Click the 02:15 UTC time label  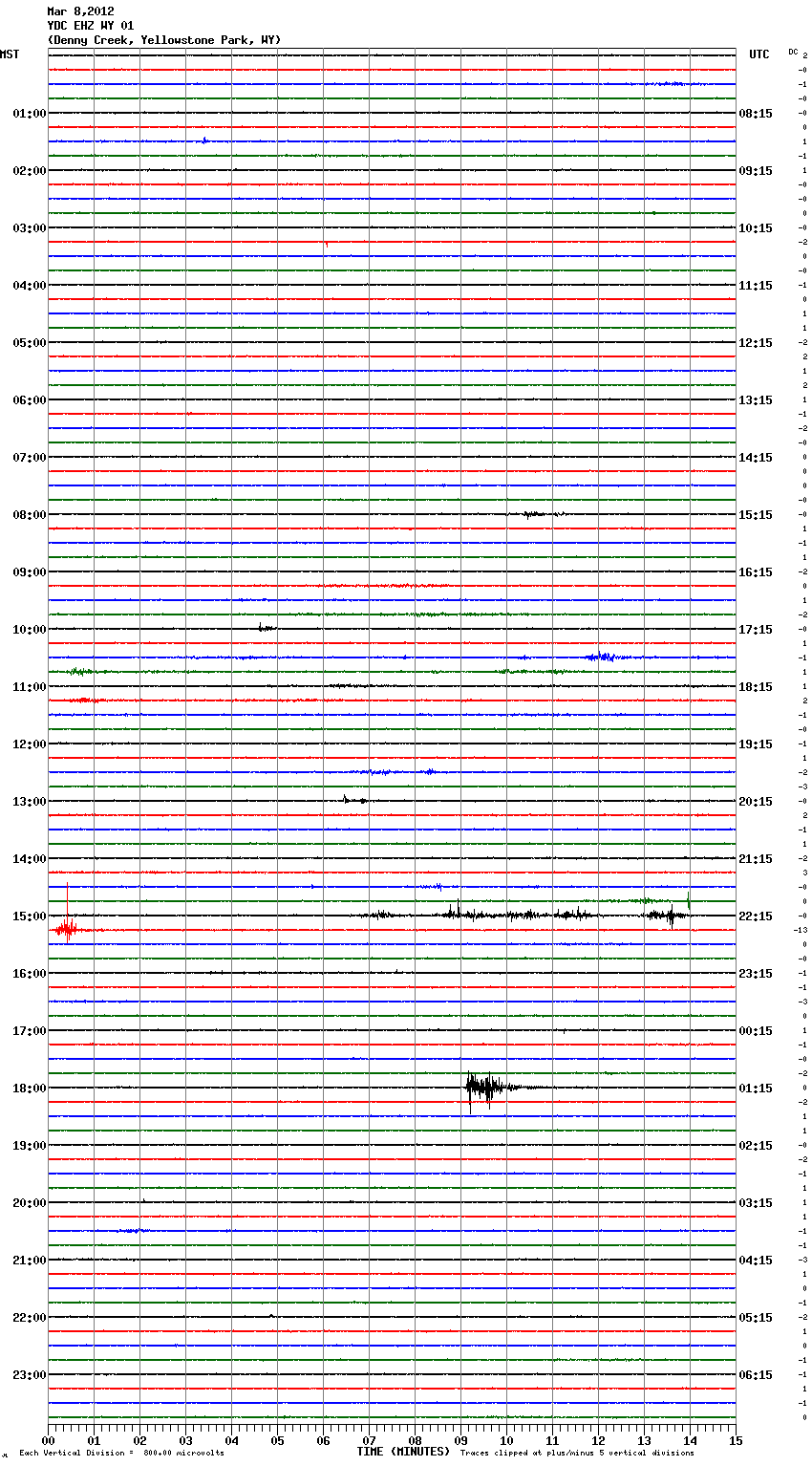756,1146
